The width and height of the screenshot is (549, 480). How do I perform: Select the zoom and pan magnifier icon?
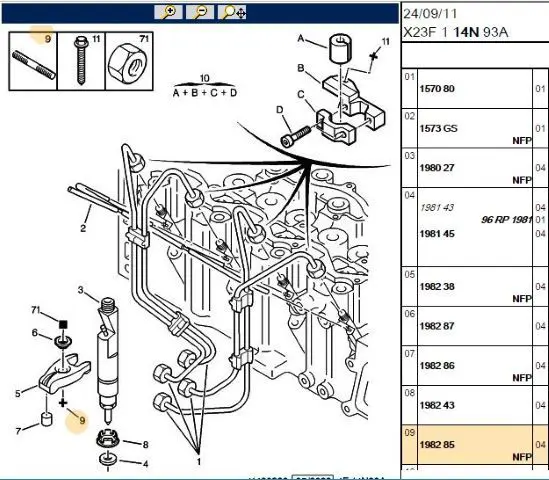click(232, 12)
